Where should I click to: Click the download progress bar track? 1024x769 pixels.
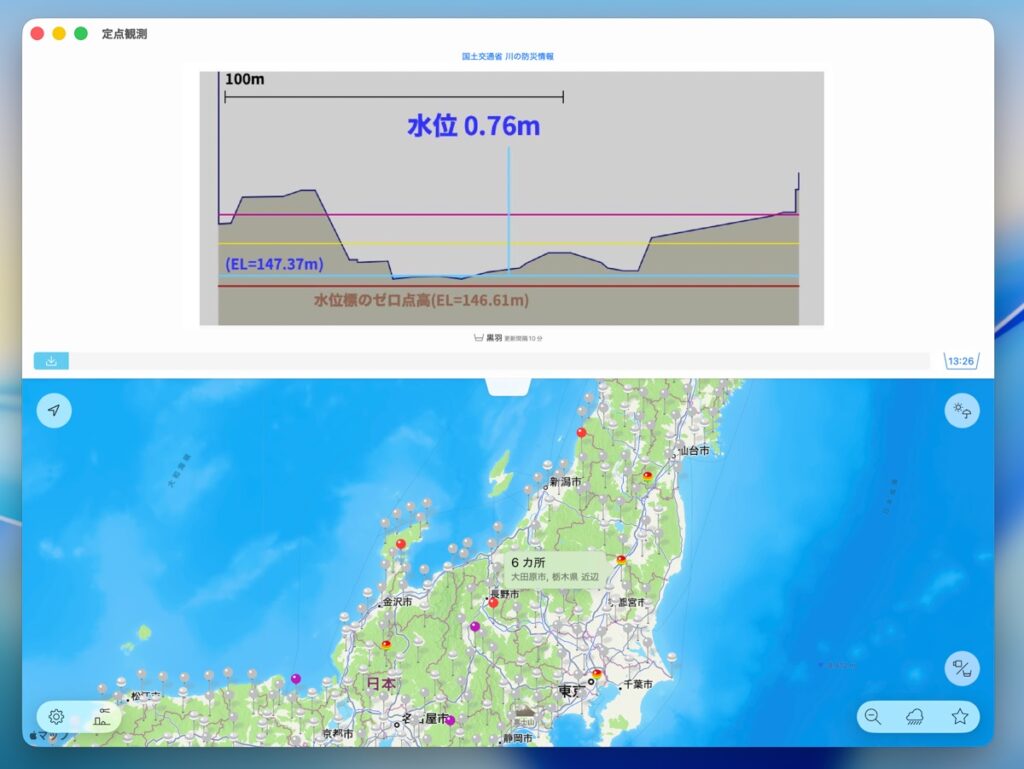pyautogui.click(x=500, y=361)
